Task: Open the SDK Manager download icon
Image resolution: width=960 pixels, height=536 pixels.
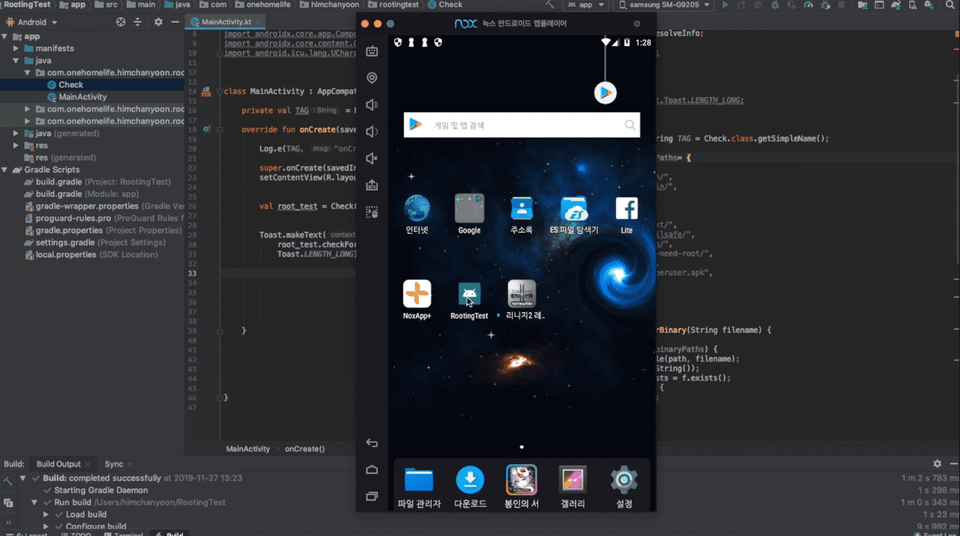Action: coord(929,4)
